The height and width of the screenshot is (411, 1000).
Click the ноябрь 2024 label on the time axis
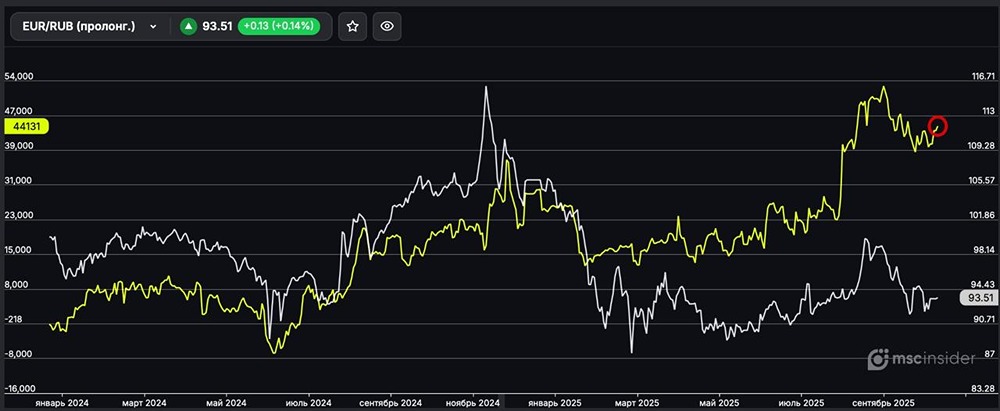473,403
